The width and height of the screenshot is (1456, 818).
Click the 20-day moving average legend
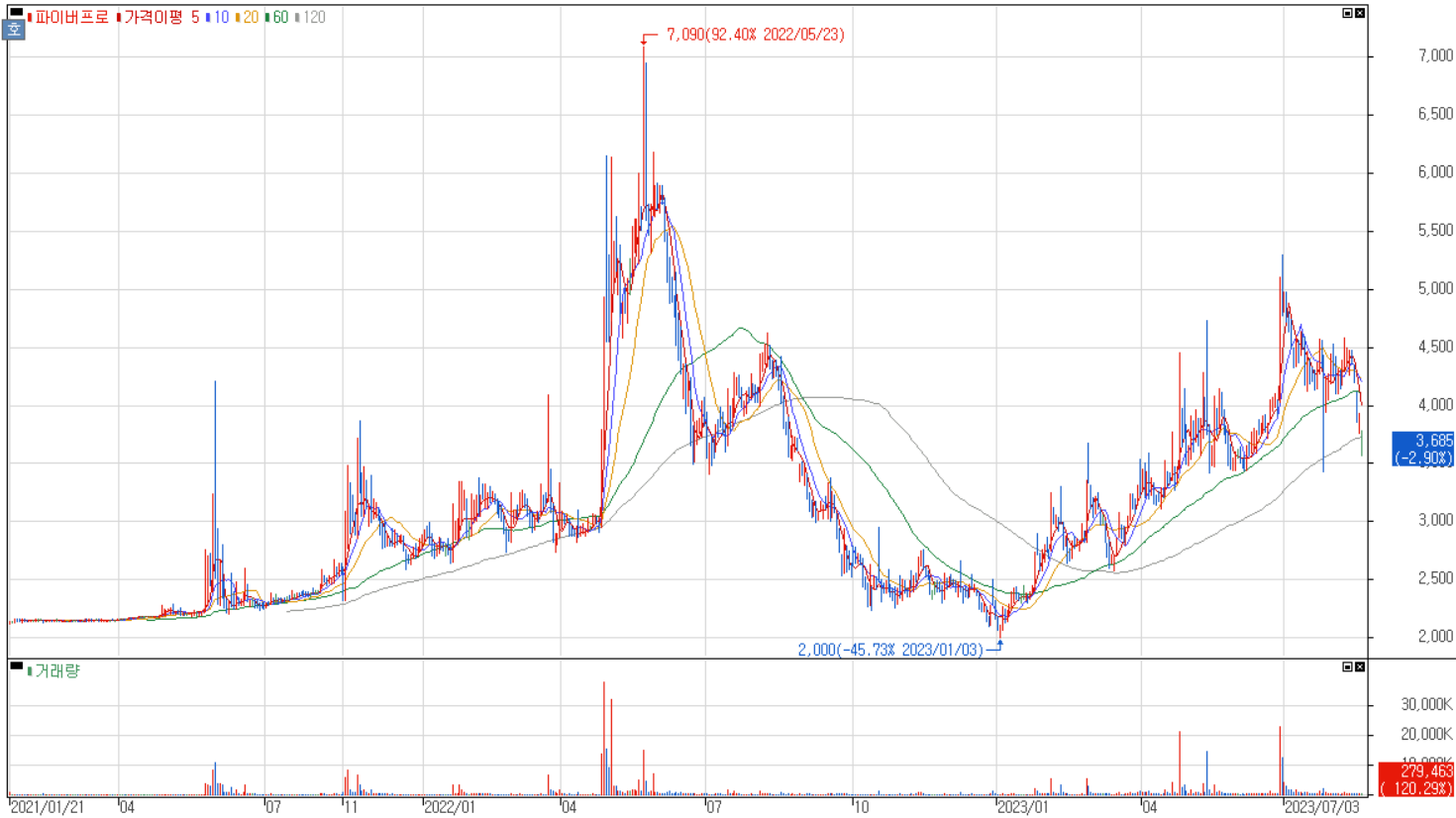pyautogui.click(x=248, y=17)
